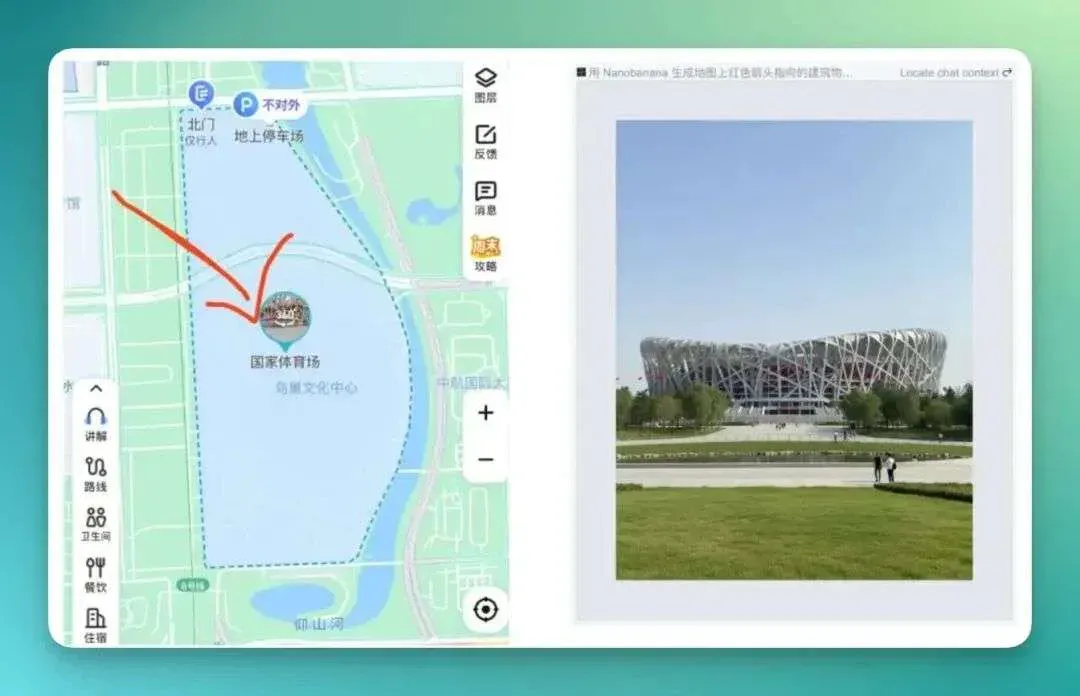
Task: Recenter map with the locate button
Action: (x=486, y=609)
